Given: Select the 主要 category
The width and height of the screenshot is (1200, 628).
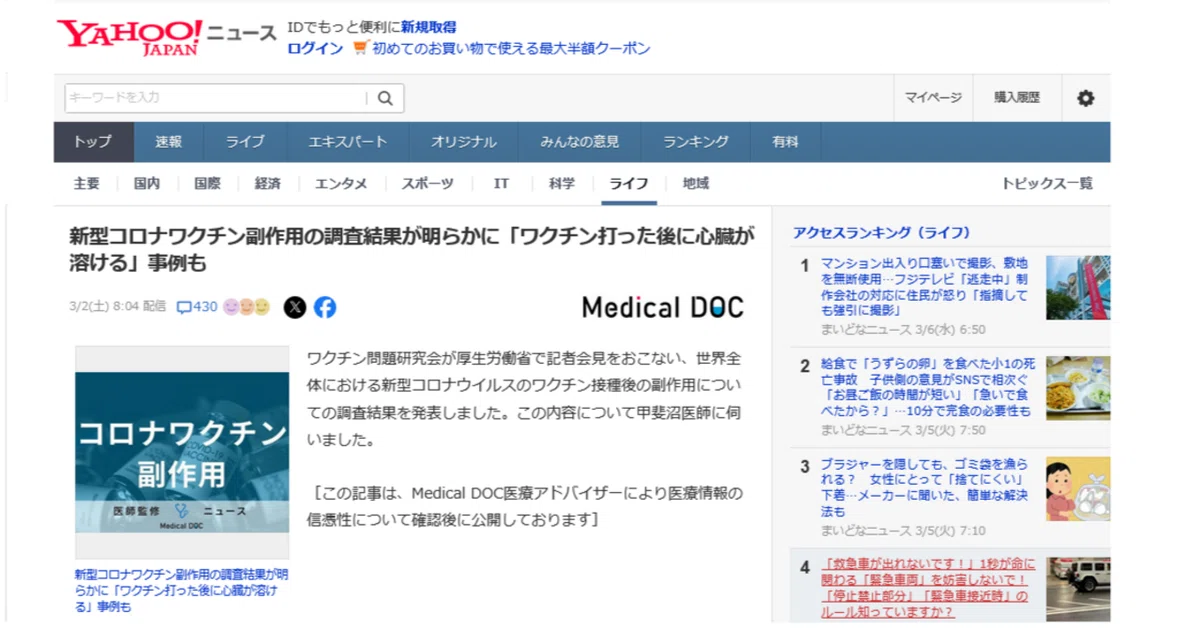Looking at the screenshot, I should pos(87,184).
